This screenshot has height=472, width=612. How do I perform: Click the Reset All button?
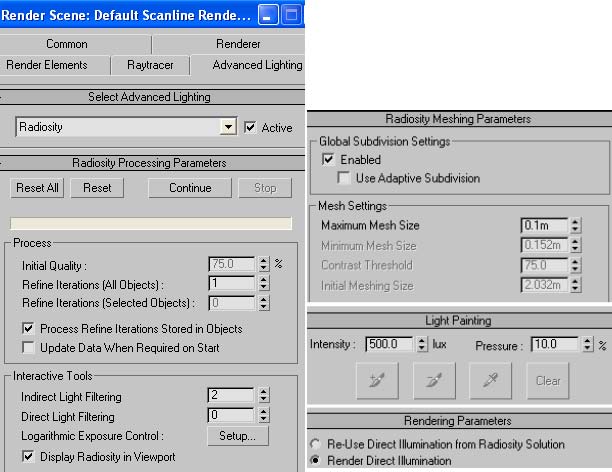click(x=37, y=188)
